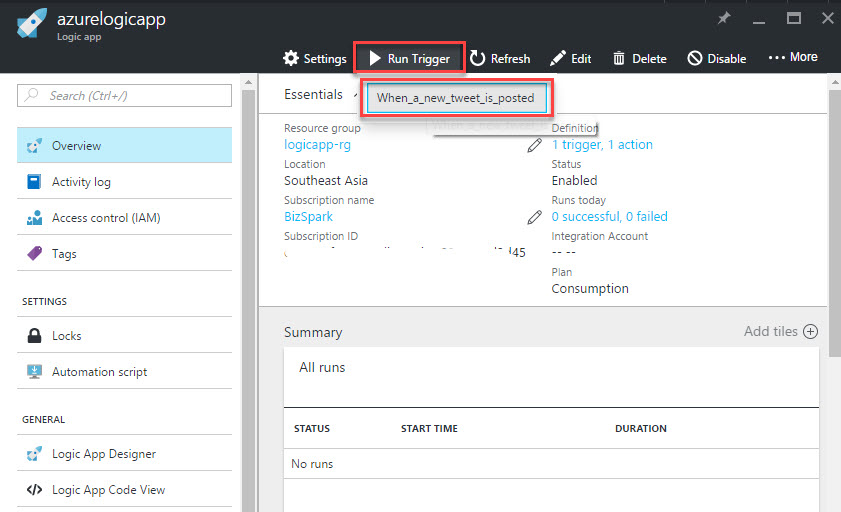The width and height of the screenshot is (841, 512).
Task: Open the More options ellipsis menu
Action: 793,57
